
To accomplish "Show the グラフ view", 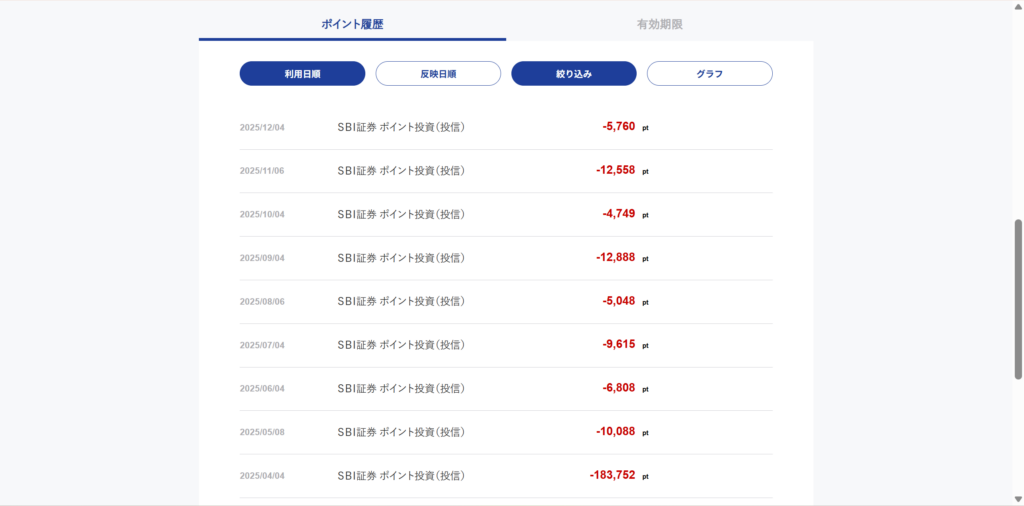I will (709, 74).
